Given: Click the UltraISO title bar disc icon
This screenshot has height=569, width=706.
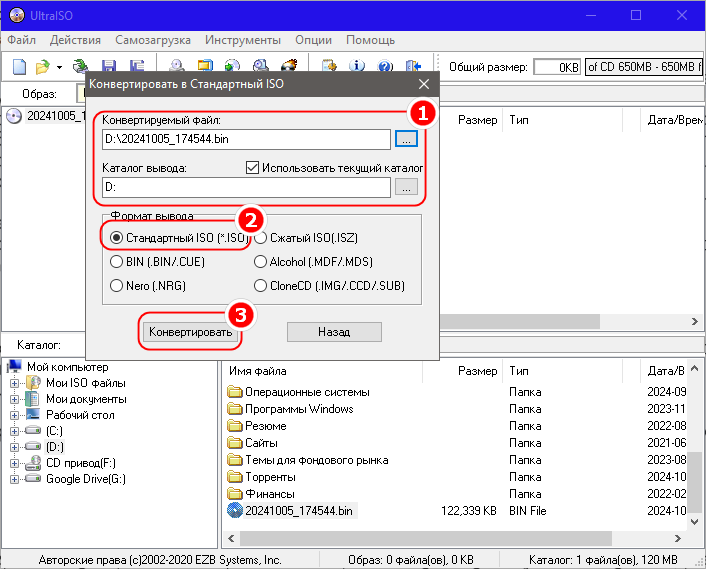Looking at the screenshot, I should [16, 15].
